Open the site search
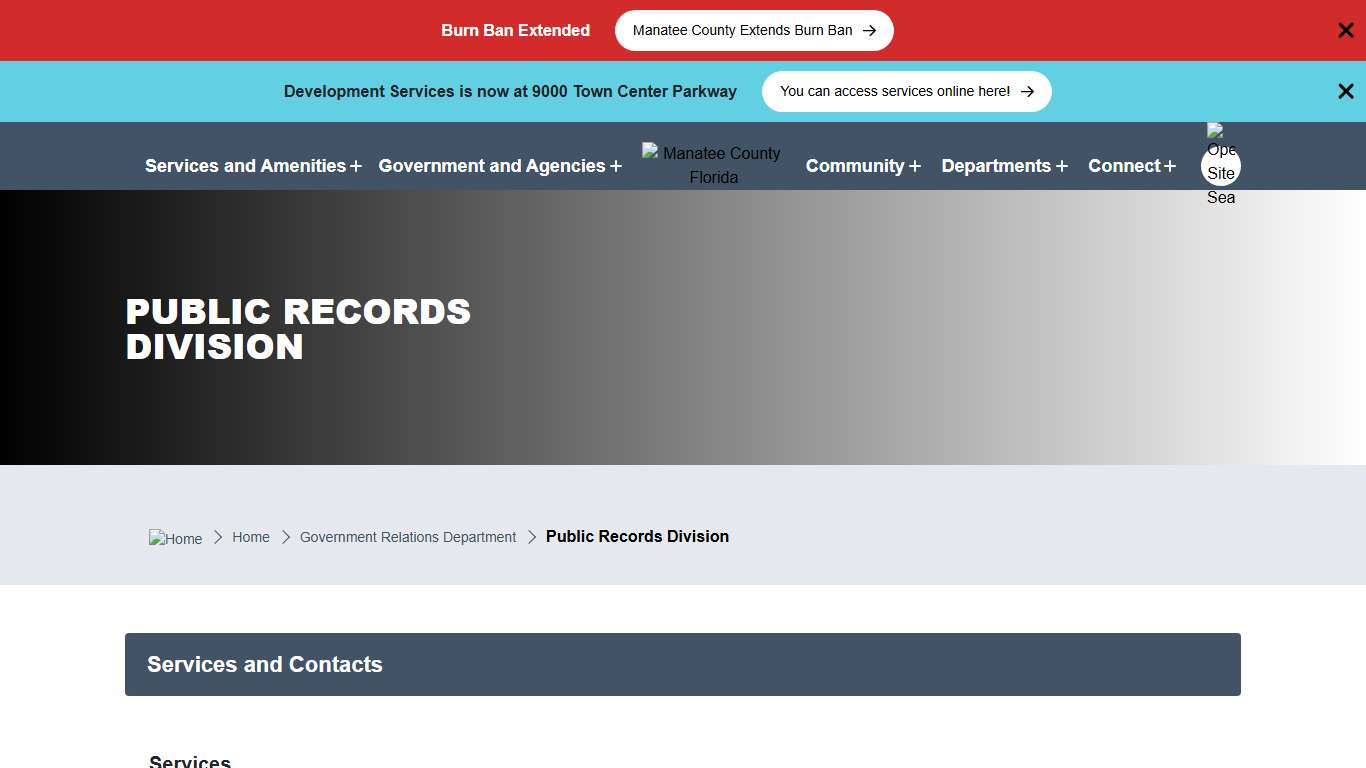This screenshot has width=1366, height=768. click(x=1220, y=165)
